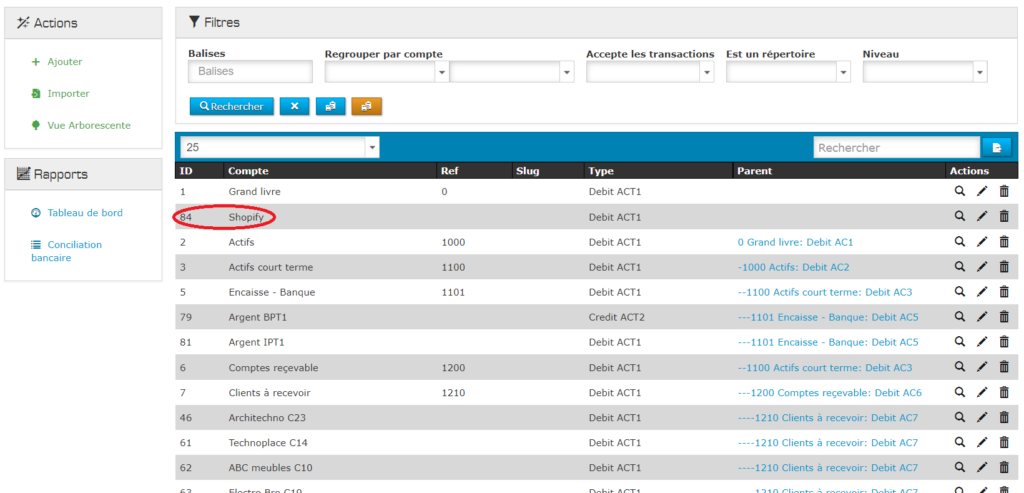Click the orange icon button in filters
The image size is (1024, 493).
coord(366,106)
